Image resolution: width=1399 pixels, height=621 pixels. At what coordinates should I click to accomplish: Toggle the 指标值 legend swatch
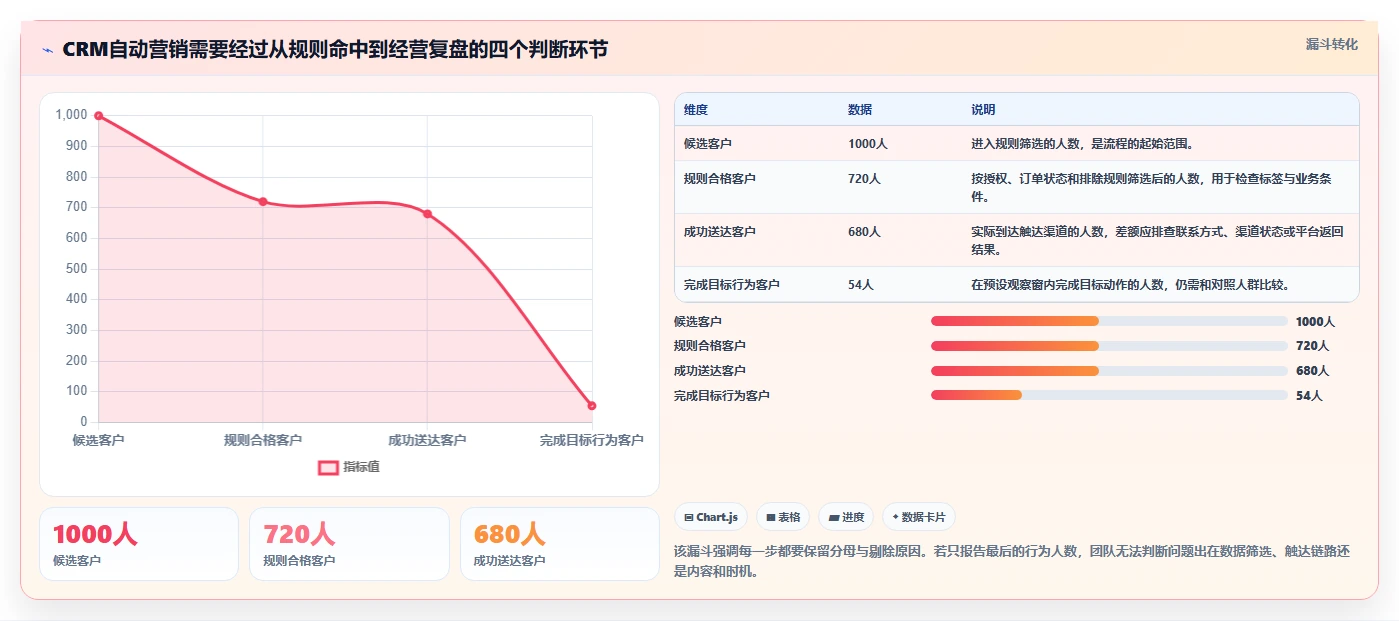328,467
